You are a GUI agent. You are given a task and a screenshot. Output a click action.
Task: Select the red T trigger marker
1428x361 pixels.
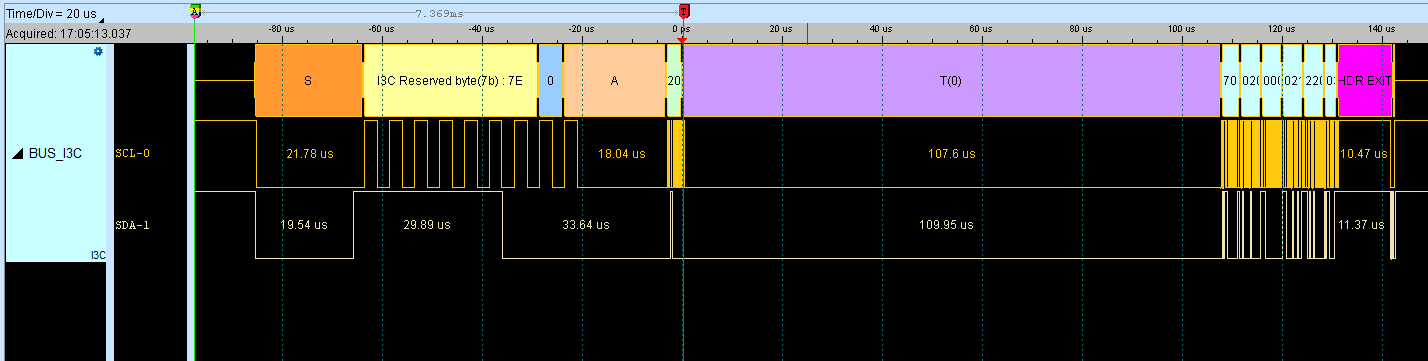point(684,11)
